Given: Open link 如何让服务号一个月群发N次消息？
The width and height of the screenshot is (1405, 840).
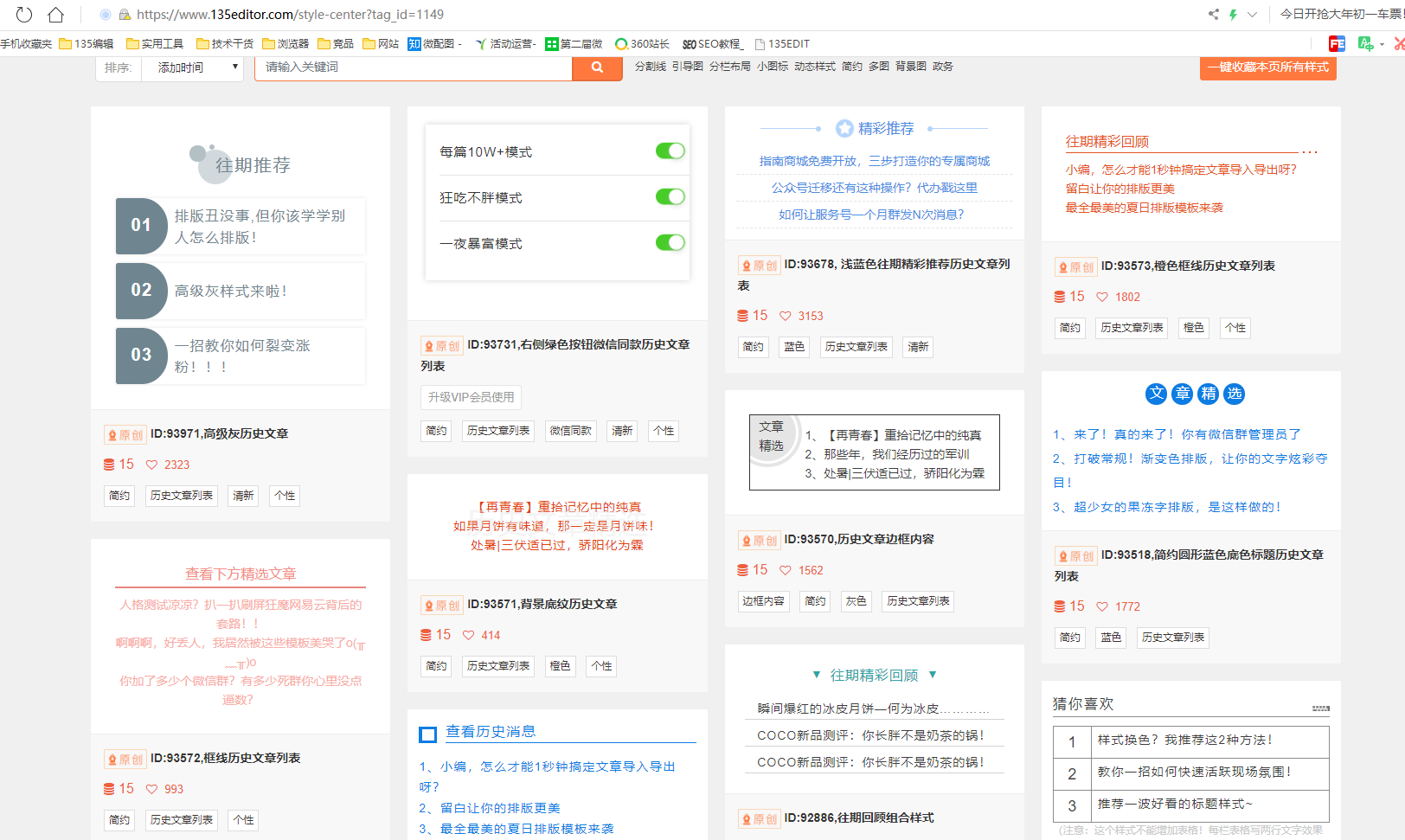Looking at the screenshot, I should tap(871, 215).
